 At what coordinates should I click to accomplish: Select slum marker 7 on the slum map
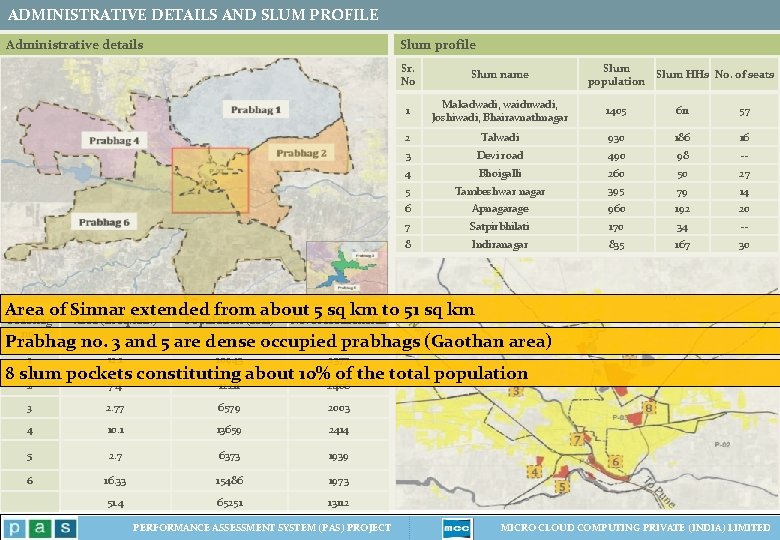click(x=577, y=440)
